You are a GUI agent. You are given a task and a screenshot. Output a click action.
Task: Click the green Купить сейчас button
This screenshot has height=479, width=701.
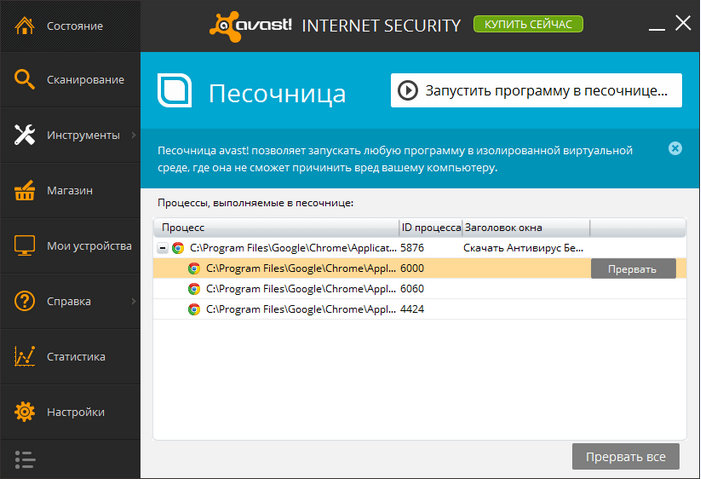coord(528,24)
